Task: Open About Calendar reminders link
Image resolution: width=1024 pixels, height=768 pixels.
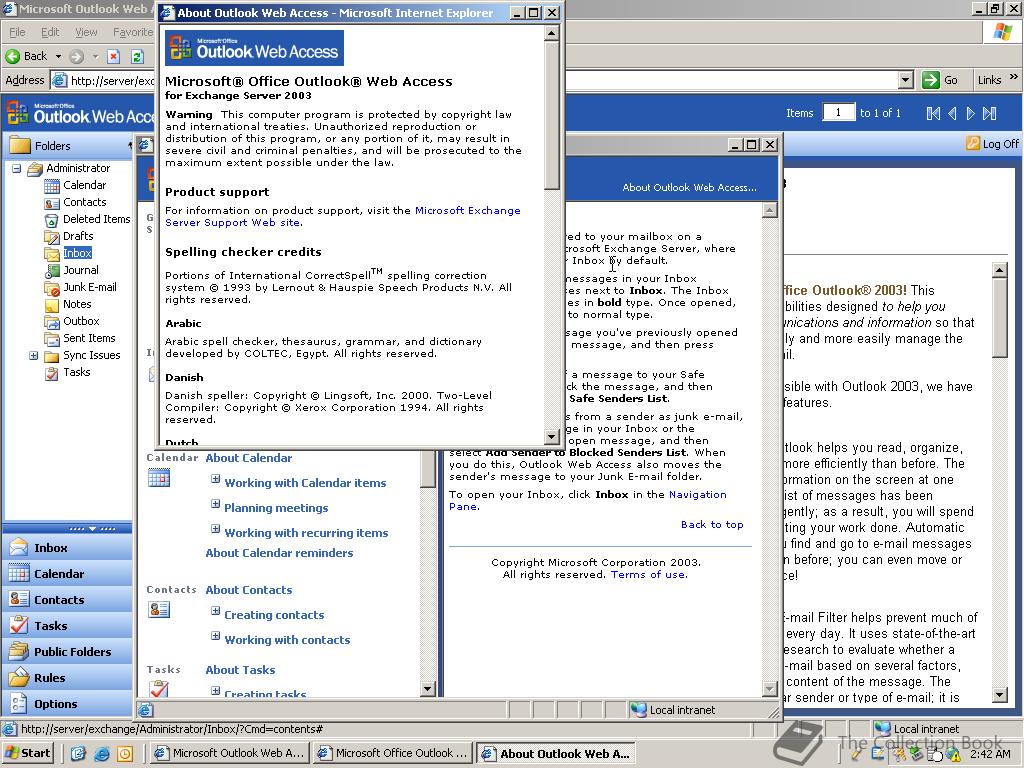Action: click(x=279, y=553)
